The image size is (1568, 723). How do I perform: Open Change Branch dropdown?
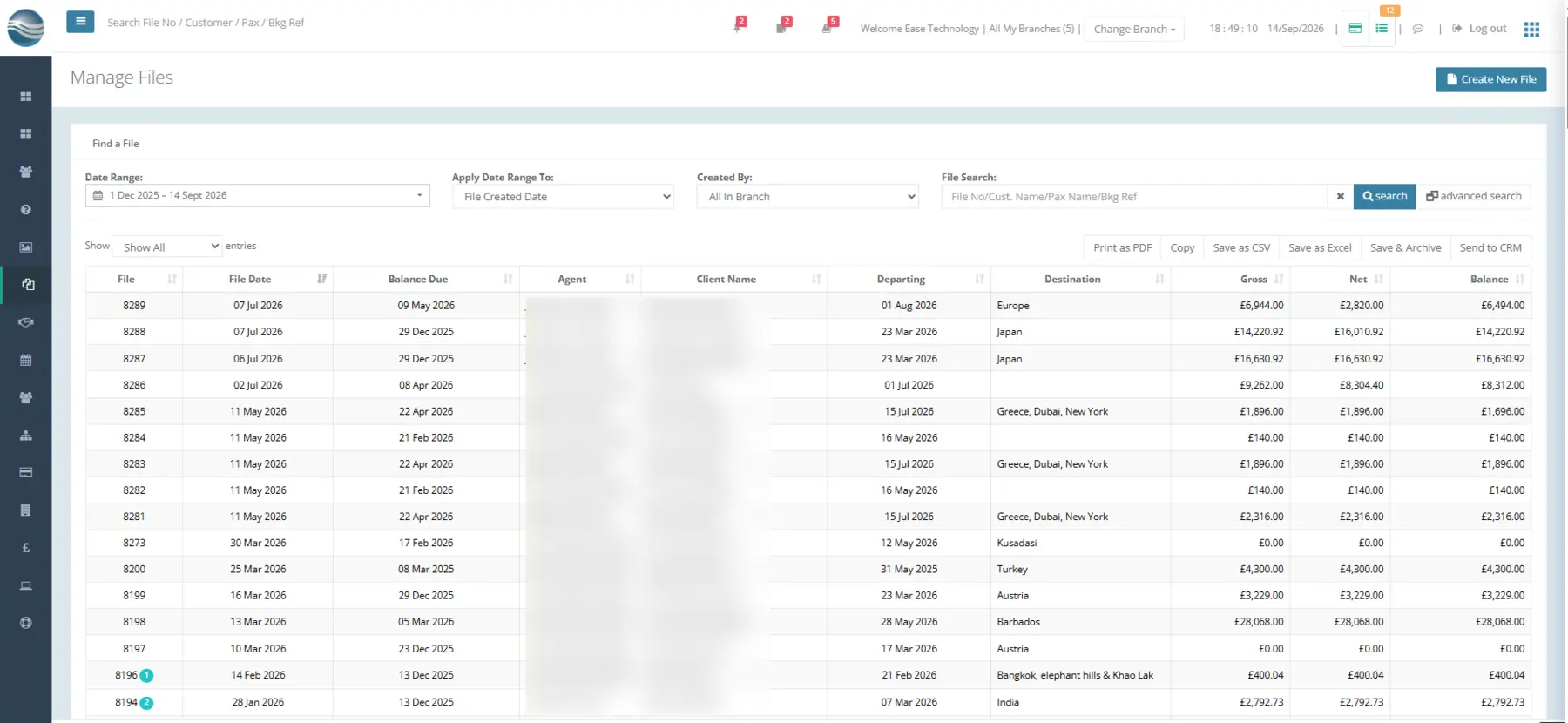(x=1134, y=29)
